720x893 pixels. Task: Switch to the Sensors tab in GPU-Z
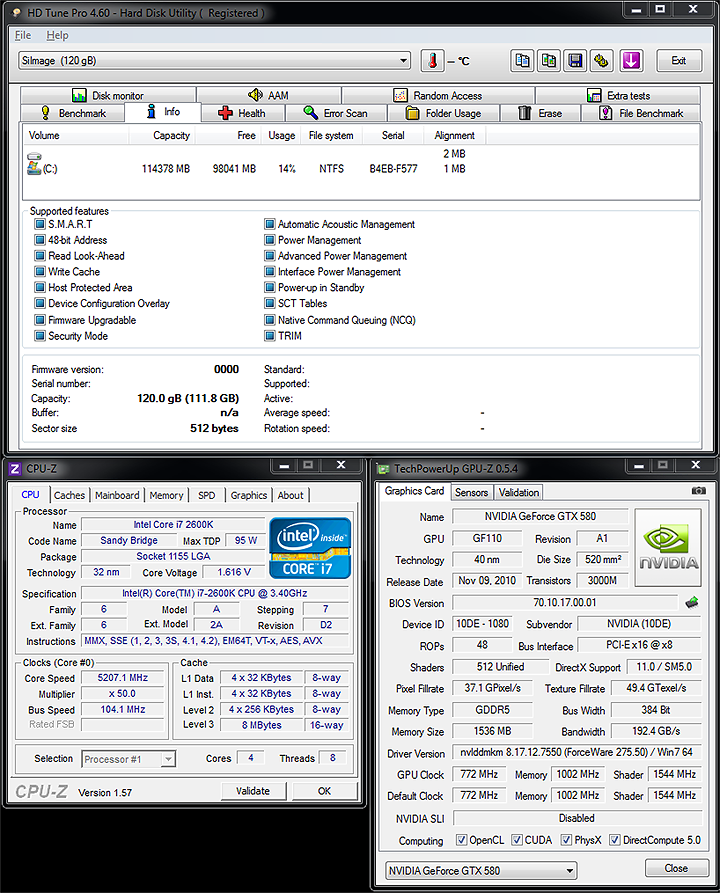tap(472, 492)
